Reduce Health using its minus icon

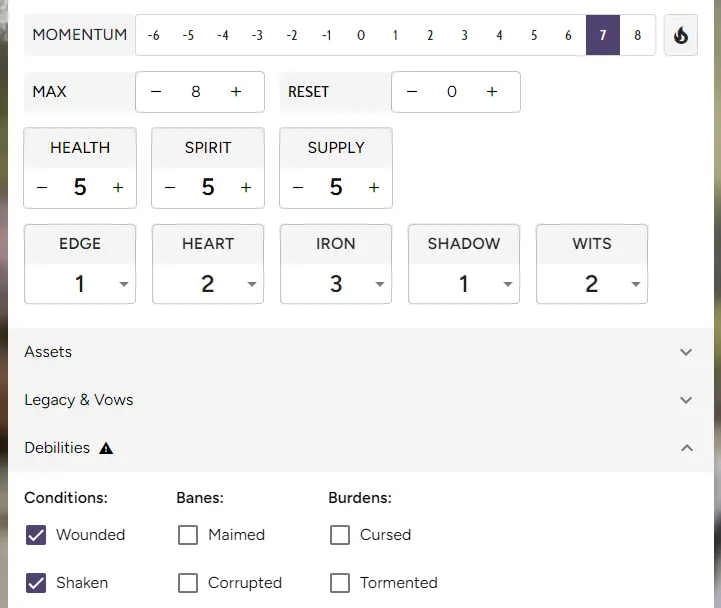[42, 187]
